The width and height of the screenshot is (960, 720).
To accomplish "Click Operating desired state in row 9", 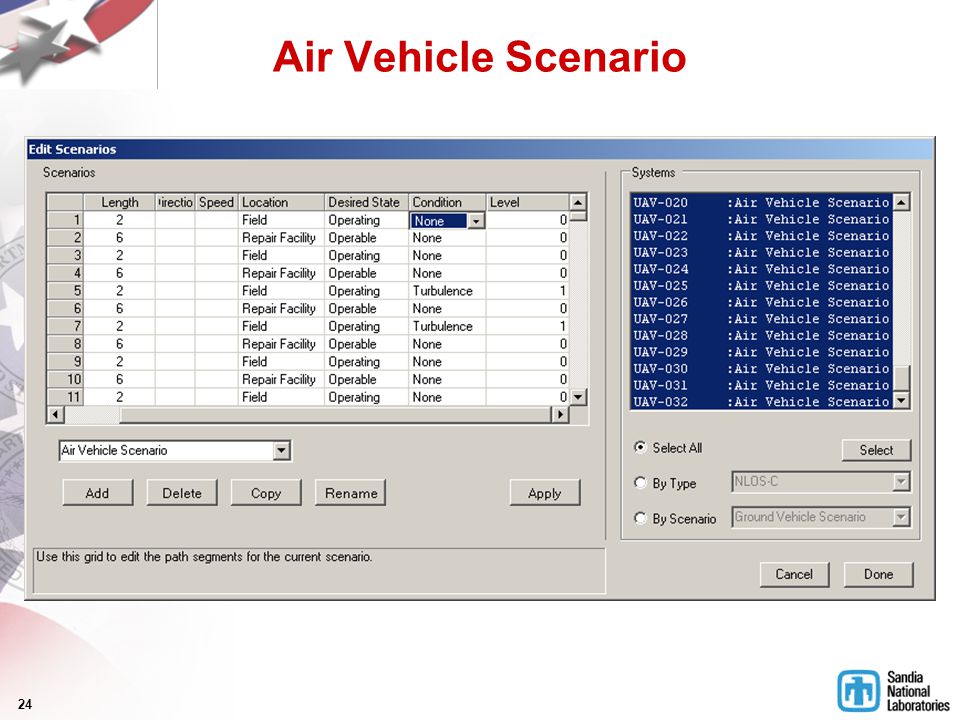I will 366,362.
